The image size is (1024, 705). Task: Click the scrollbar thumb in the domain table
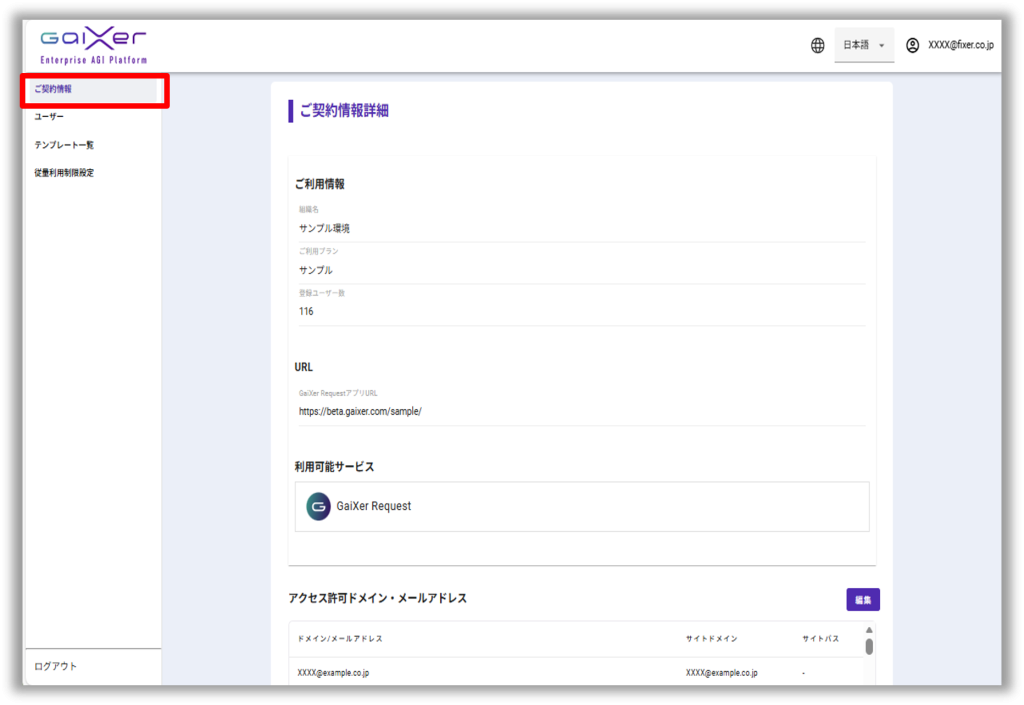pos(869,646)
